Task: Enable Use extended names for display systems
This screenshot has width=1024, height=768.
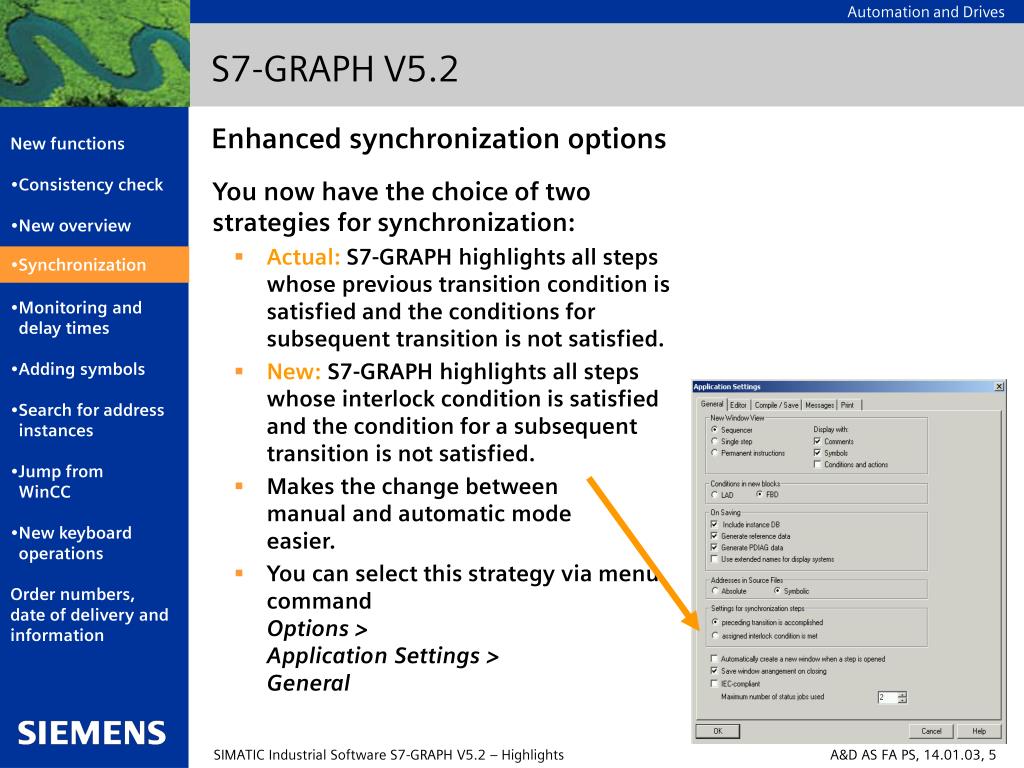Action: point(714,559)
